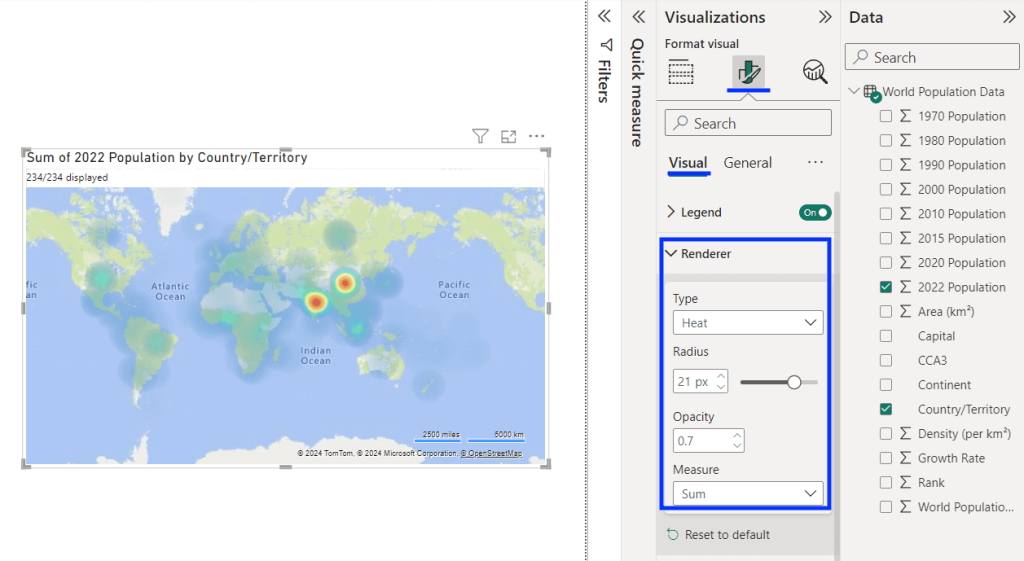Decrease Radius with the down arrow
The height and width of the screenshot is (561, 1024).
coord(721,387)
